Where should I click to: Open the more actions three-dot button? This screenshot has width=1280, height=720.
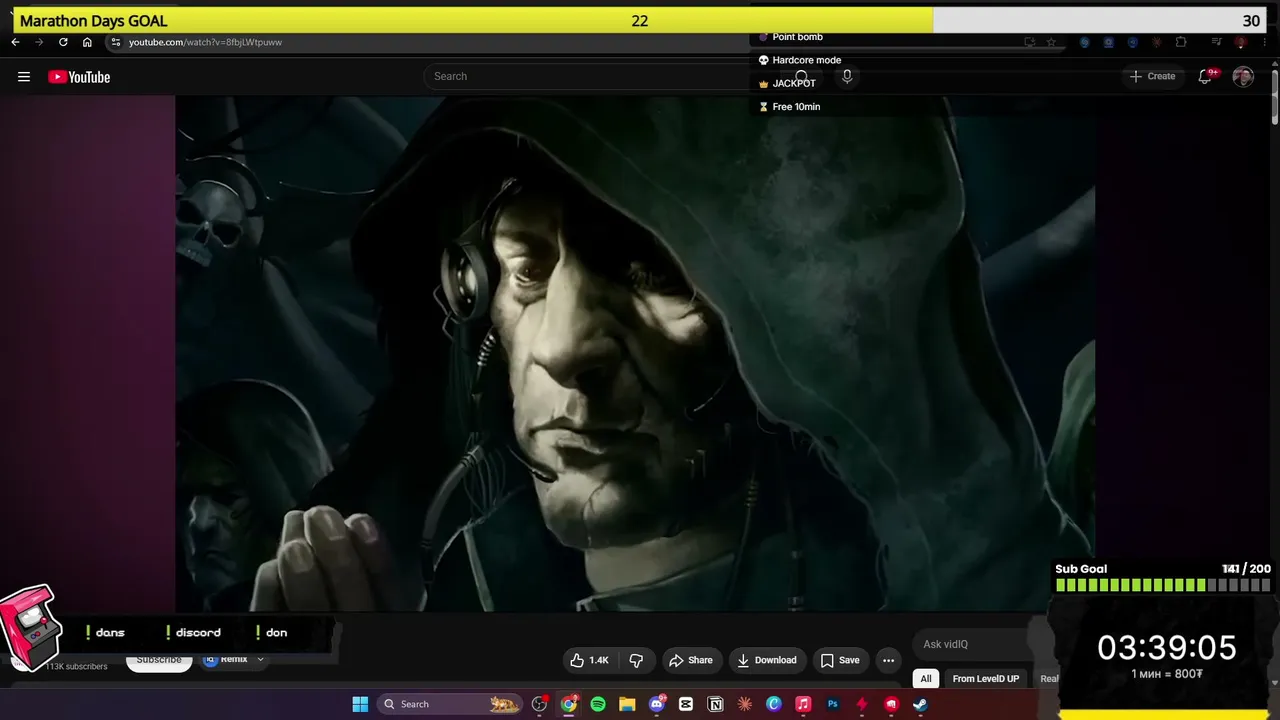(888, 660)
